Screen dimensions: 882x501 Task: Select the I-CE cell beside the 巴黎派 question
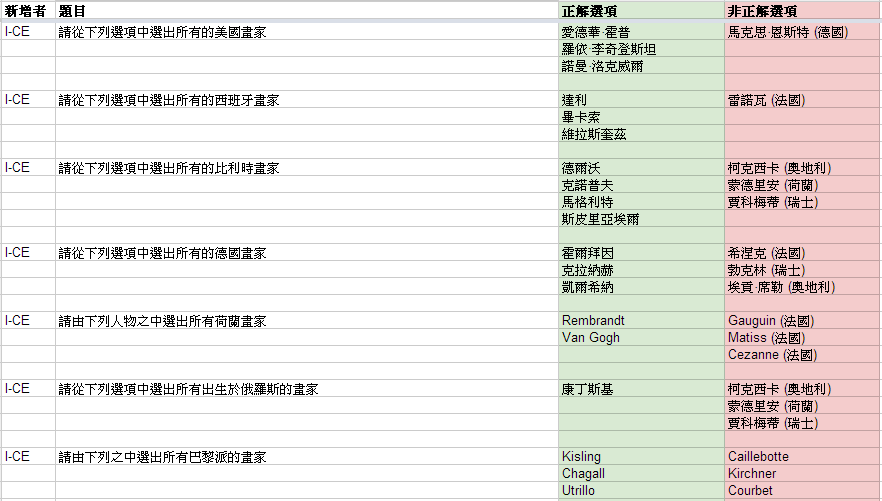28,457
